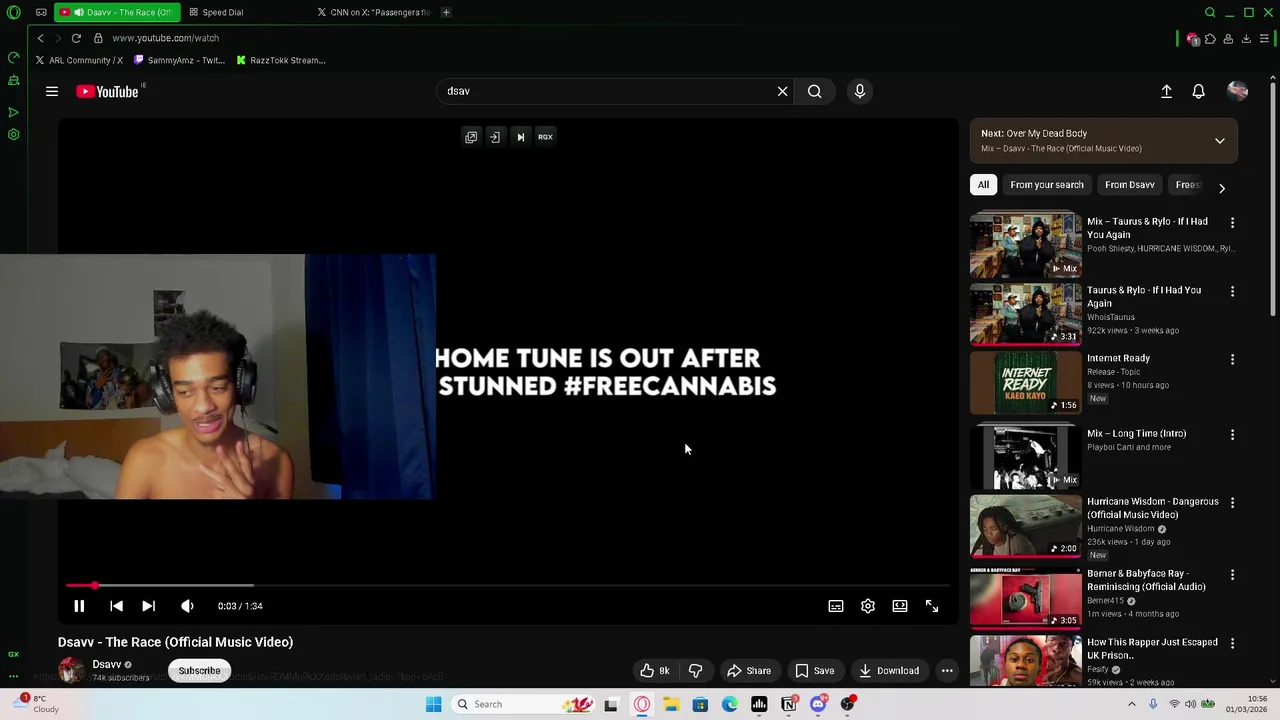Play the Internet Ready thumbnail

[x=1026, y=381]
